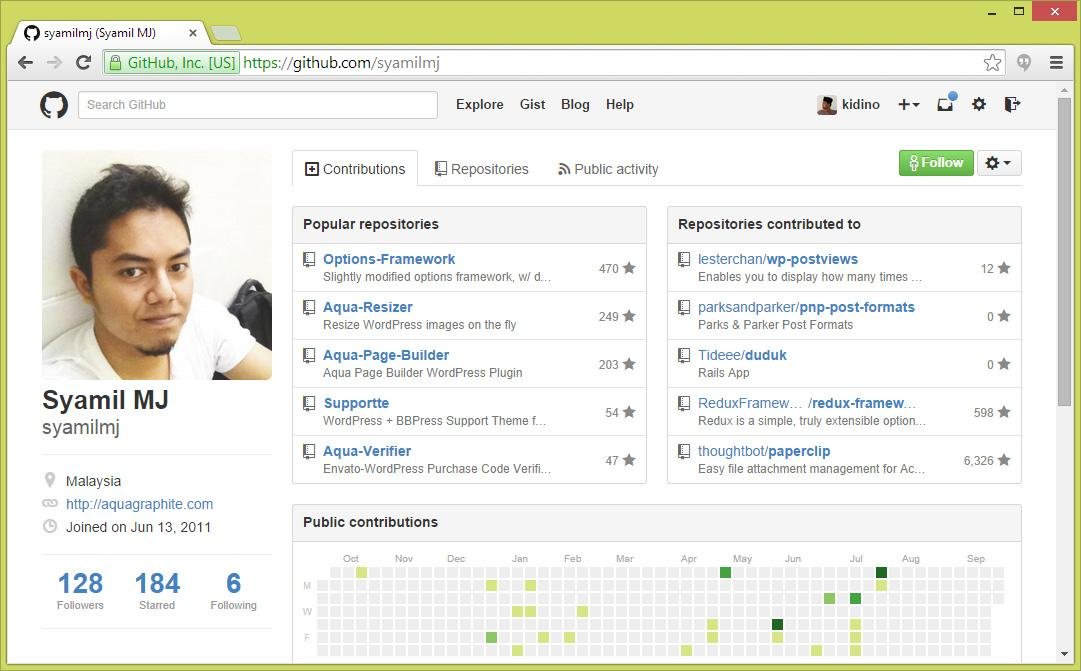This screenshot has height=671, width=1081.
Task: View the 6 Following count
Action: pos(234,590)
